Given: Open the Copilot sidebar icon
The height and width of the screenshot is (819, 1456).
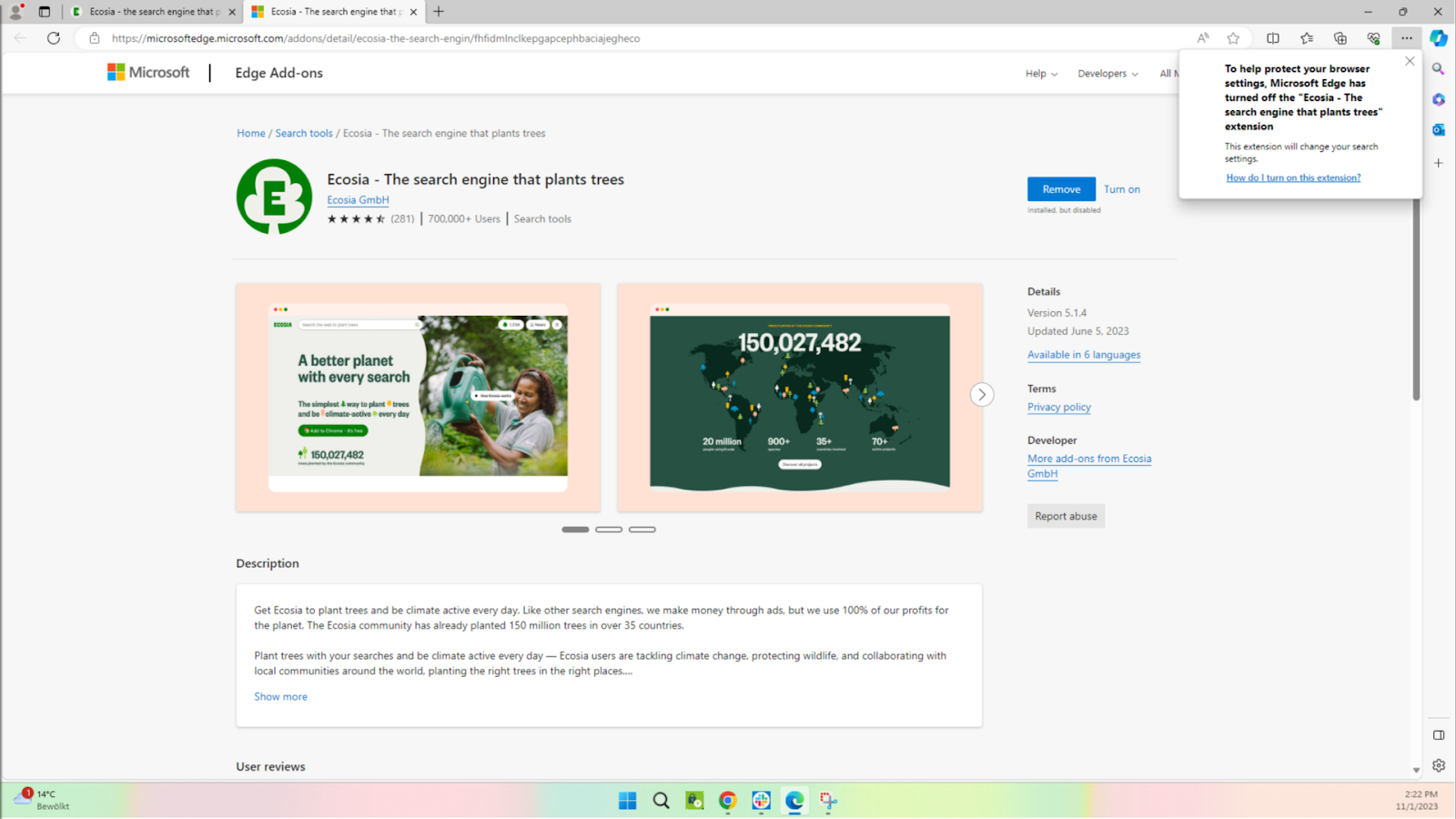Looking at the screenshot, I should pyautogui.click(x=1439, y=38).
